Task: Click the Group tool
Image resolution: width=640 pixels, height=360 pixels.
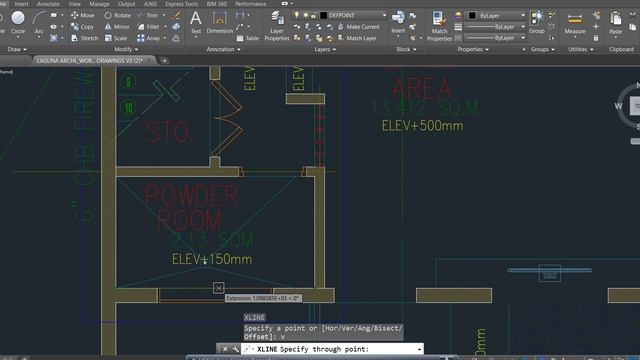Action: pos(537,22)
